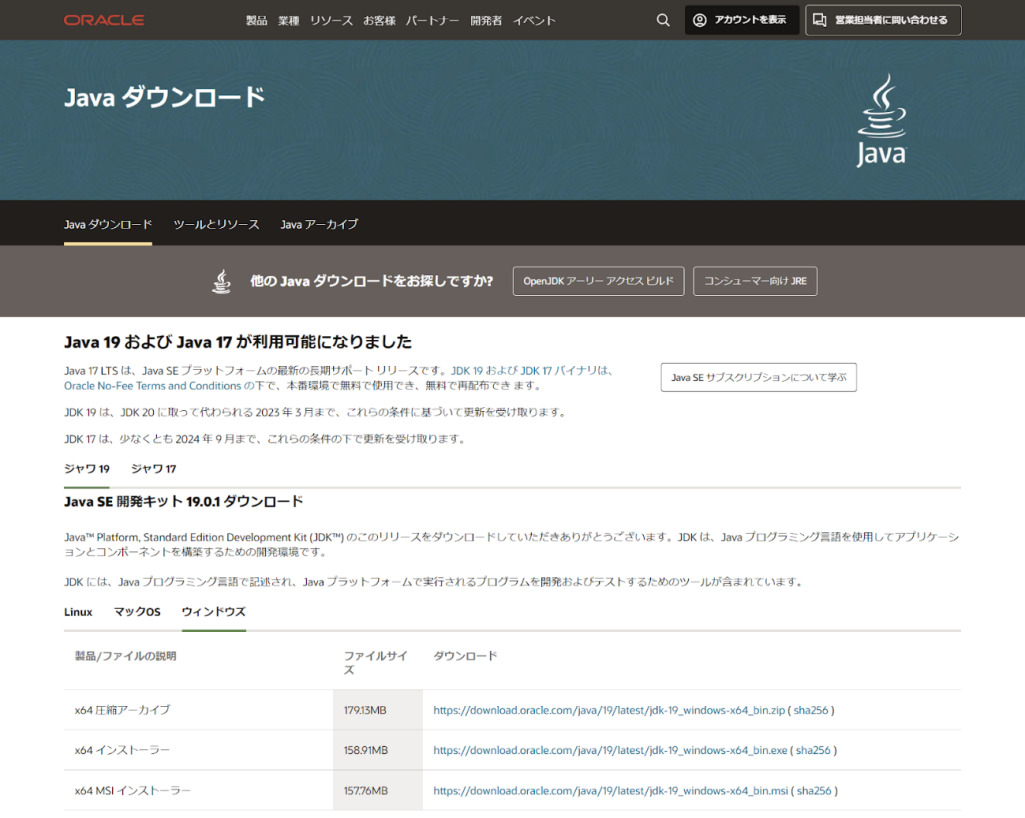Screen dimensions: 1025x818
Task: Click the ダウンロード column header
Action: click(465, 656)
